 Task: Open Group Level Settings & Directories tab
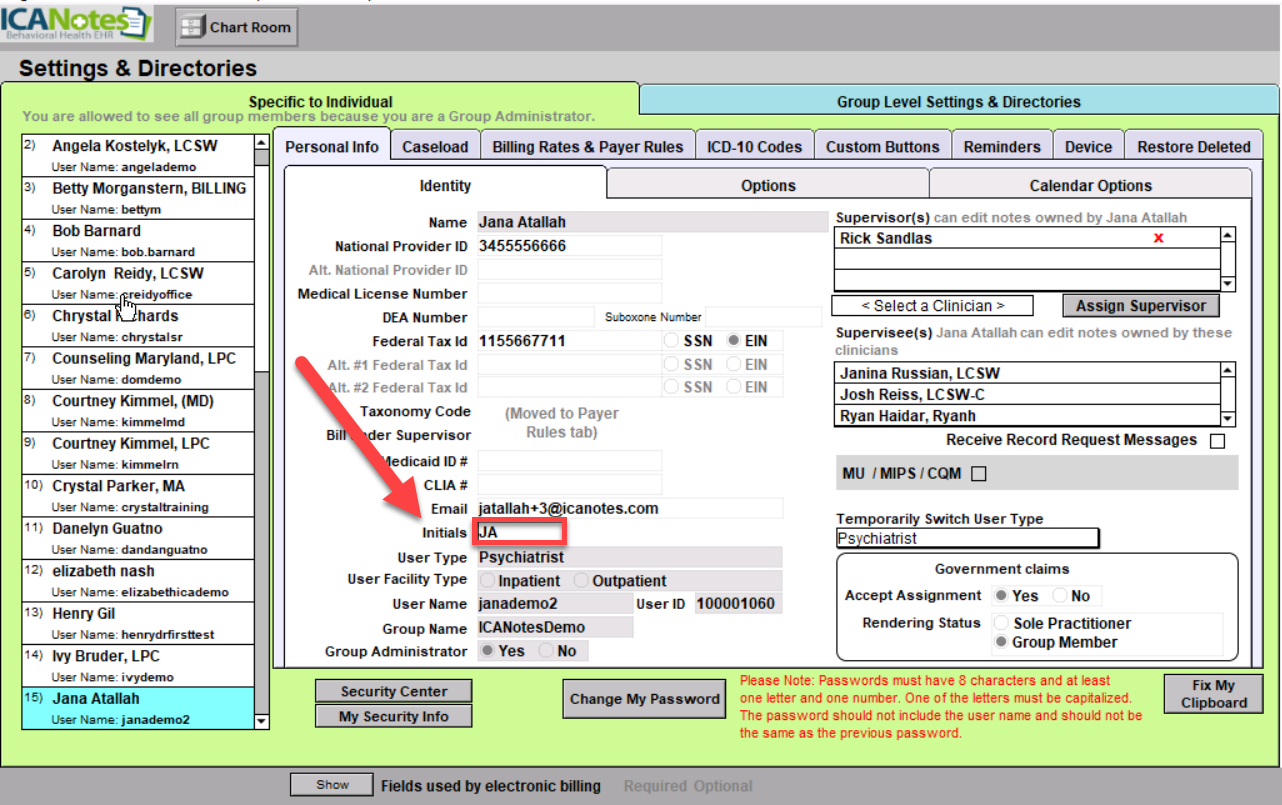958,102
